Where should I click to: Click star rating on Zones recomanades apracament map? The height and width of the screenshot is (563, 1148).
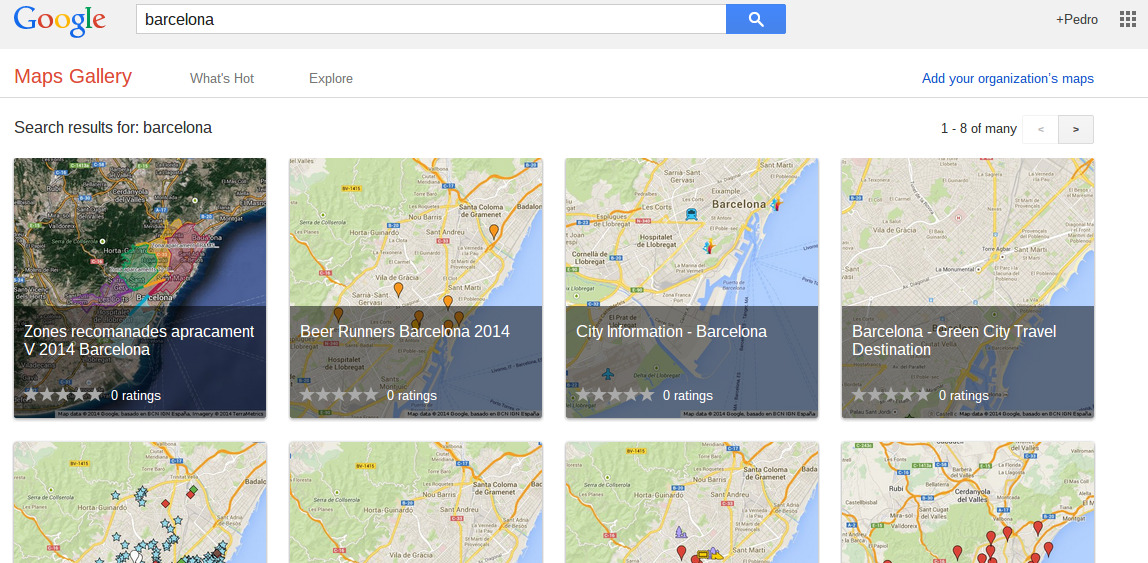click(x=63, y=395)
